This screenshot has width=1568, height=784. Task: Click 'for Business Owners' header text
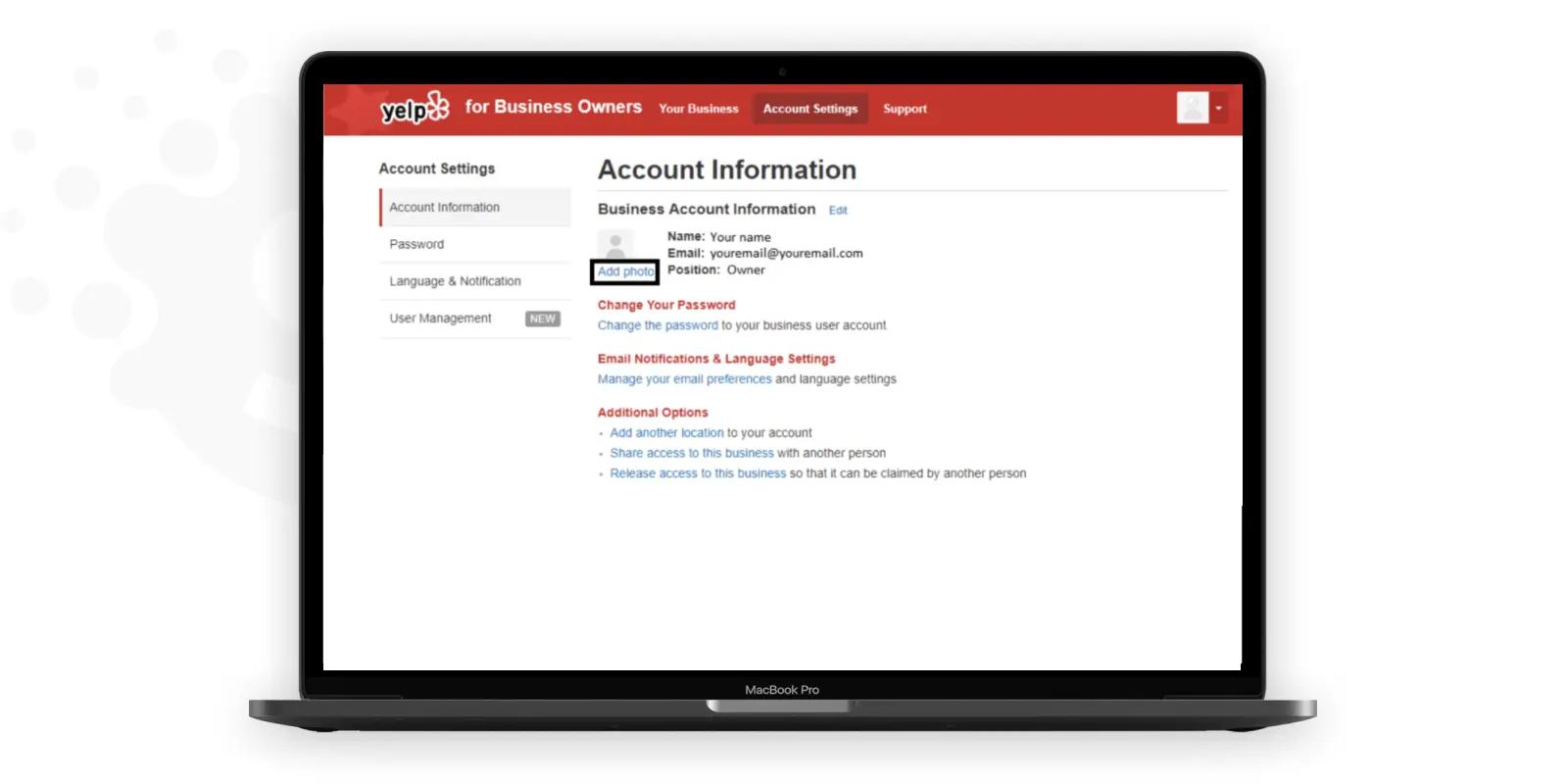[554, 107]
